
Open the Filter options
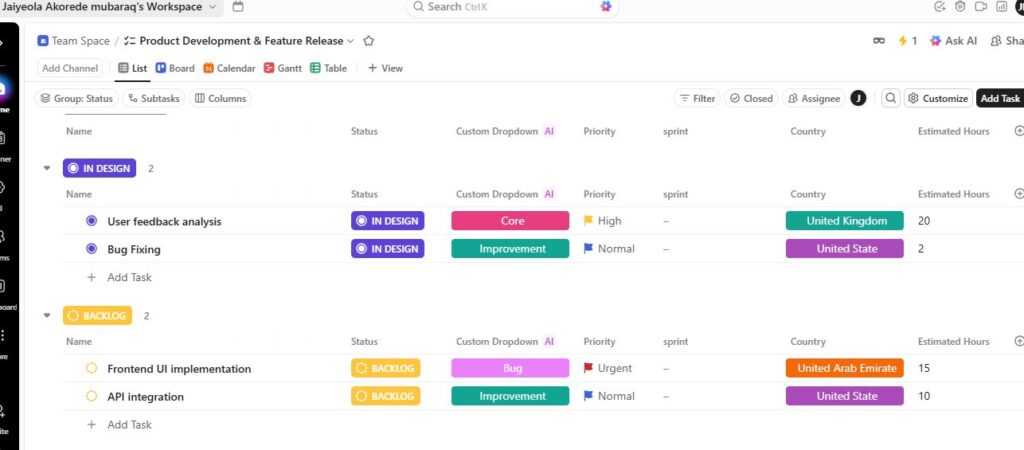pos(697,98)
